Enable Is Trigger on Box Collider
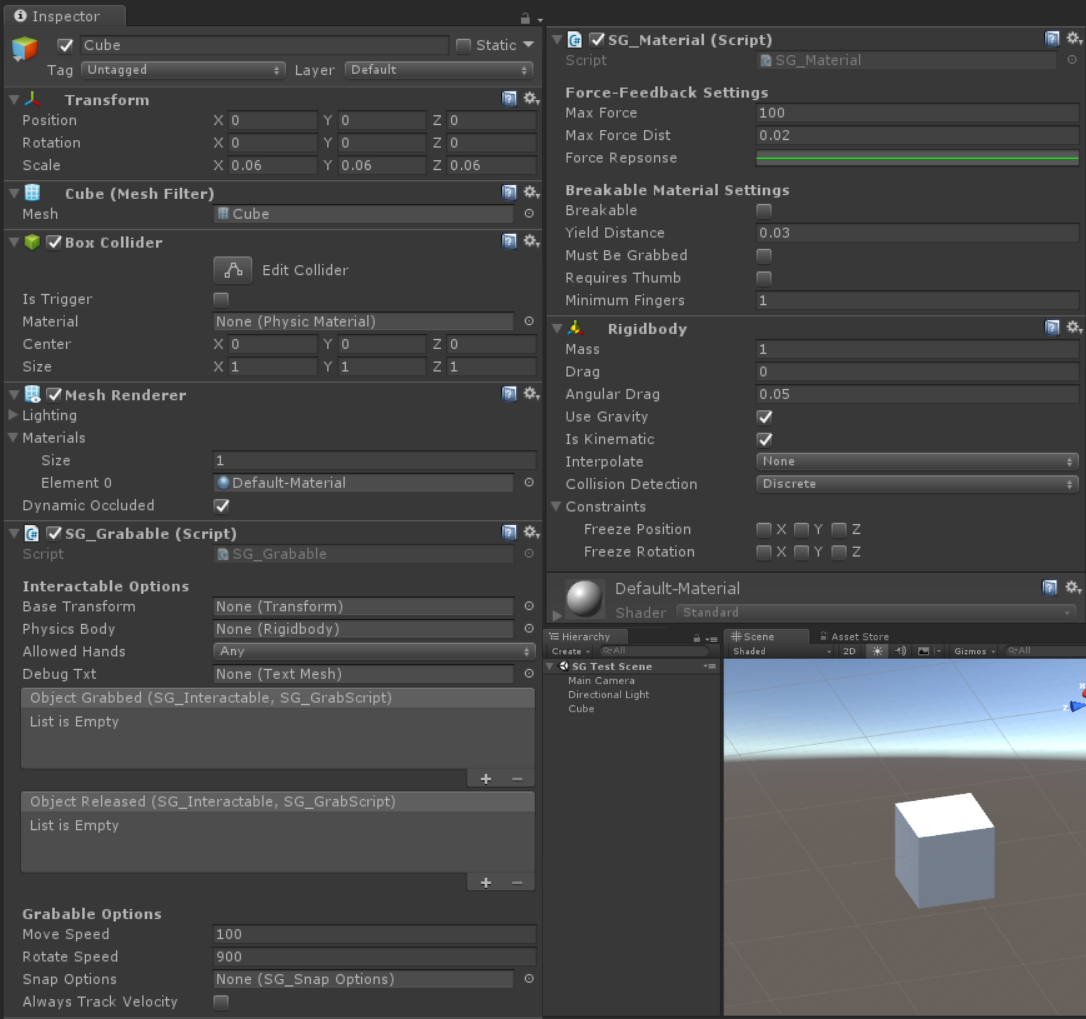 [x=221, y=299]
